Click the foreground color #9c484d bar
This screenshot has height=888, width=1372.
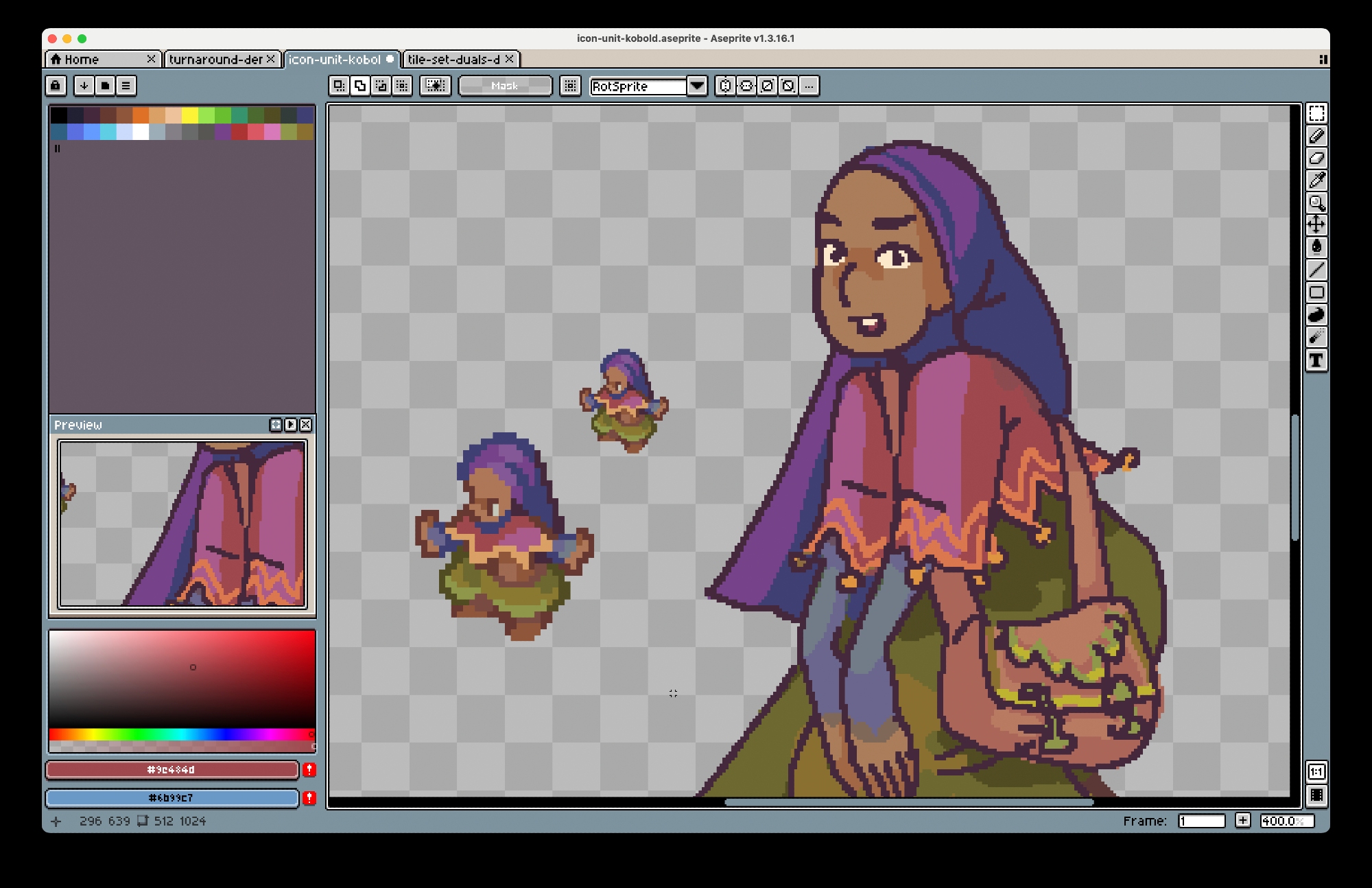click(x=171, y=770)
